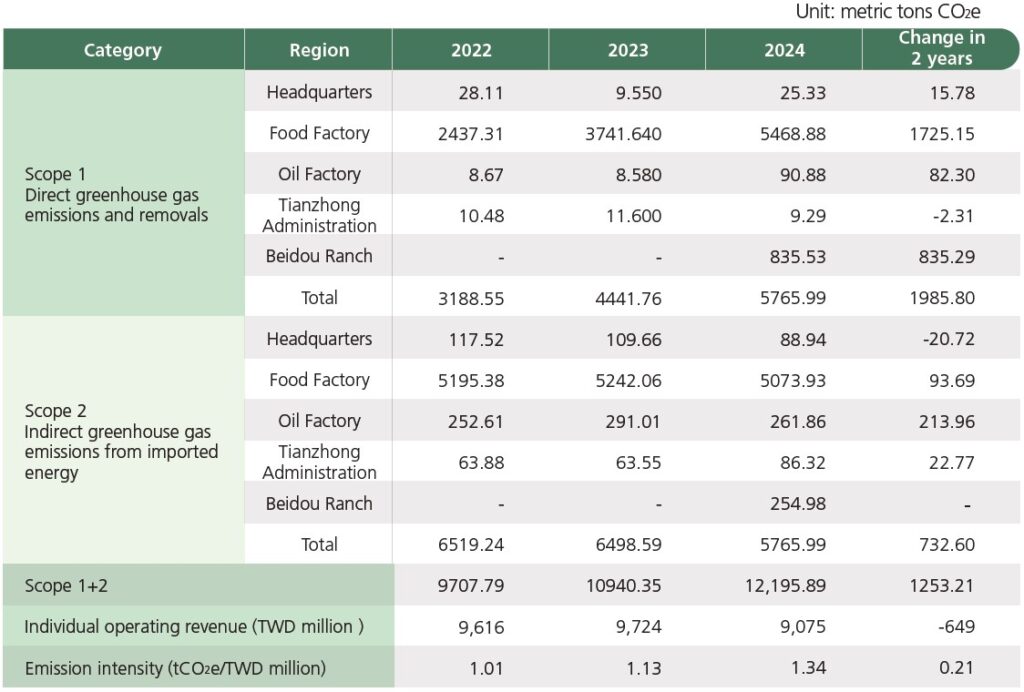Click the Category column header
The width and height of the screenshot is (1024, 692).
pyautogui.click(x=123, y=50)
